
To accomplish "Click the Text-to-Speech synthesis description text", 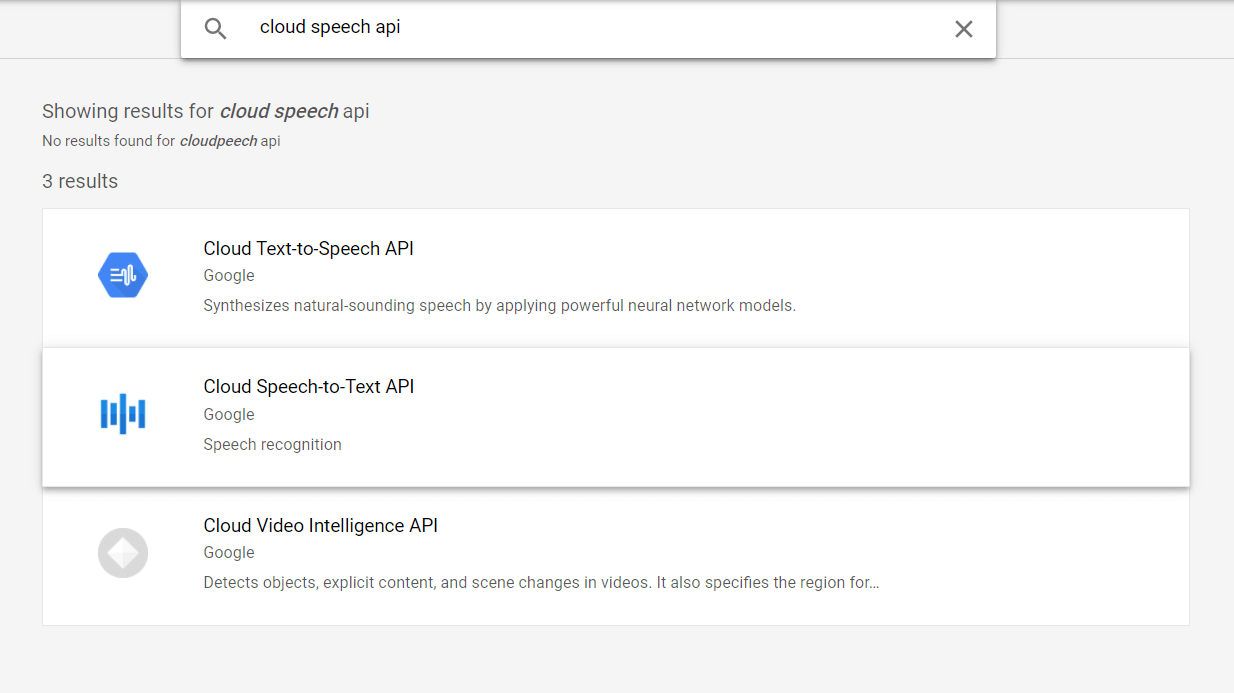I will click(x=498, y=305).
